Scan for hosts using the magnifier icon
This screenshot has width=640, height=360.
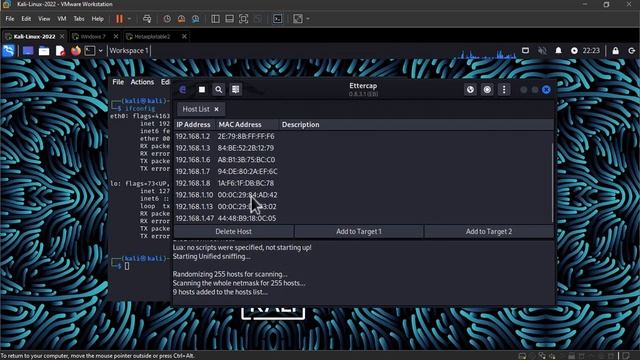coord(219,89)
